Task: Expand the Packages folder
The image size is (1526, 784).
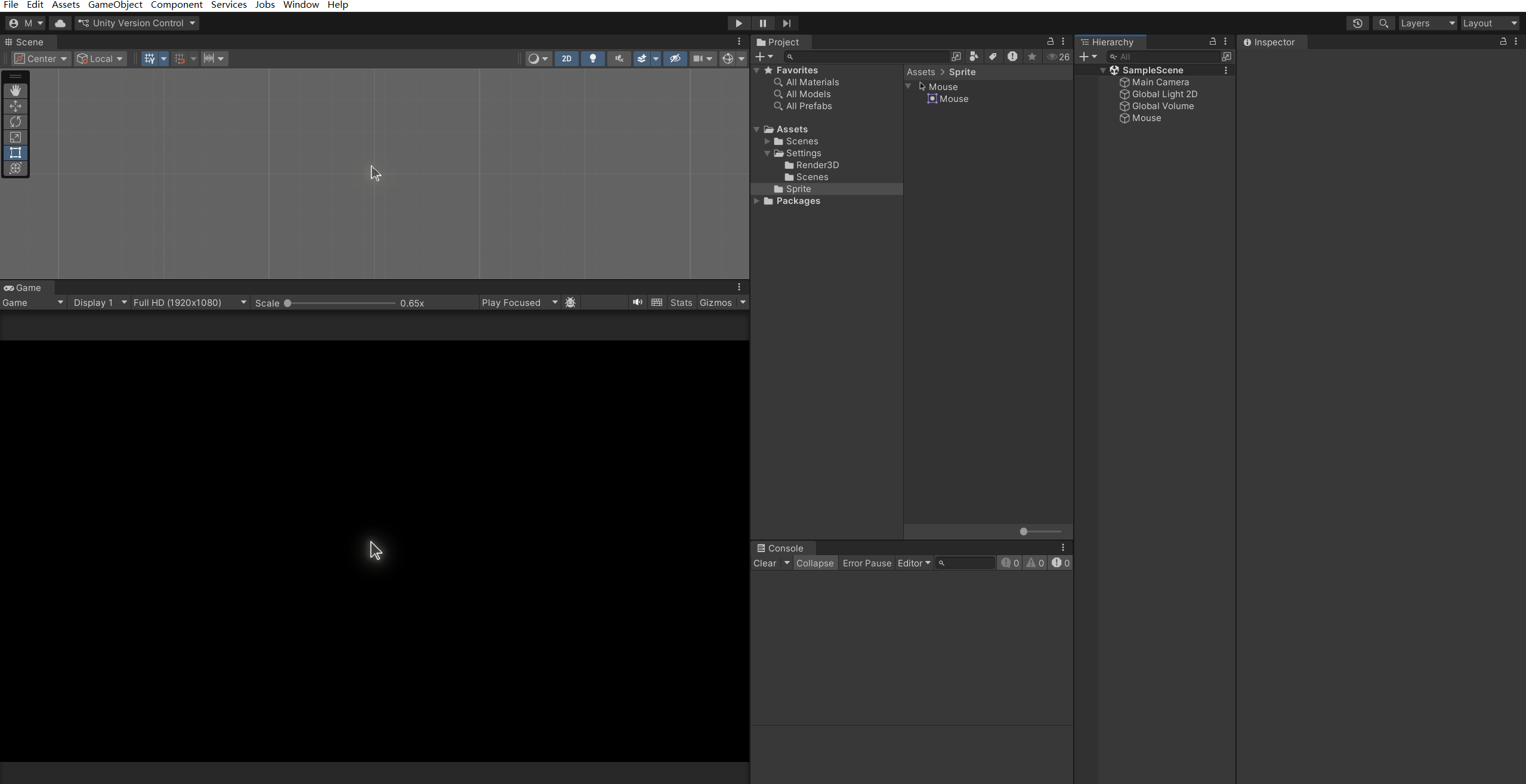Action: (756, 201)
